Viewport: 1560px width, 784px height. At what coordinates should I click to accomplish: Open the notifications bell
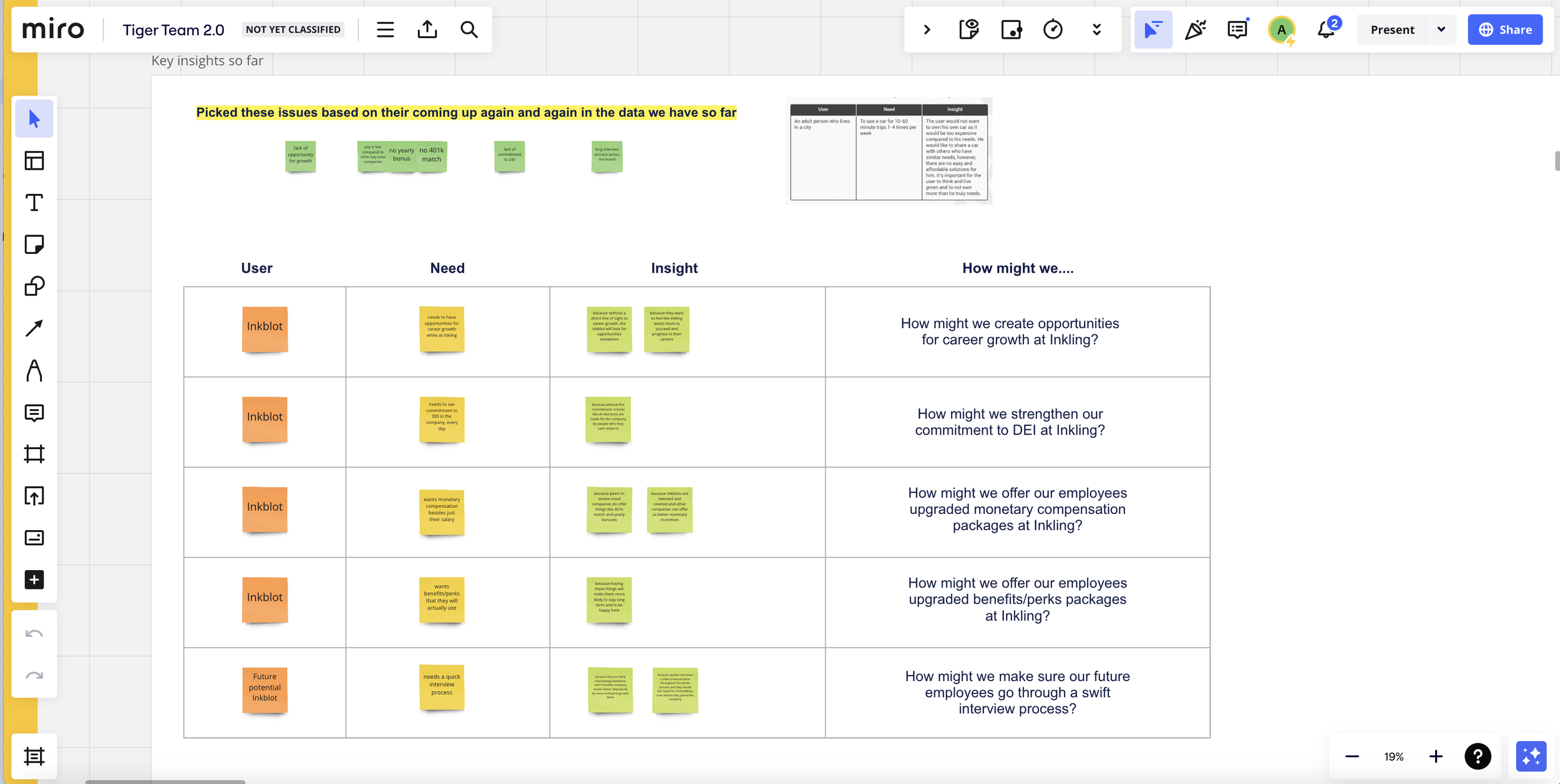(x=1327, y=30)
